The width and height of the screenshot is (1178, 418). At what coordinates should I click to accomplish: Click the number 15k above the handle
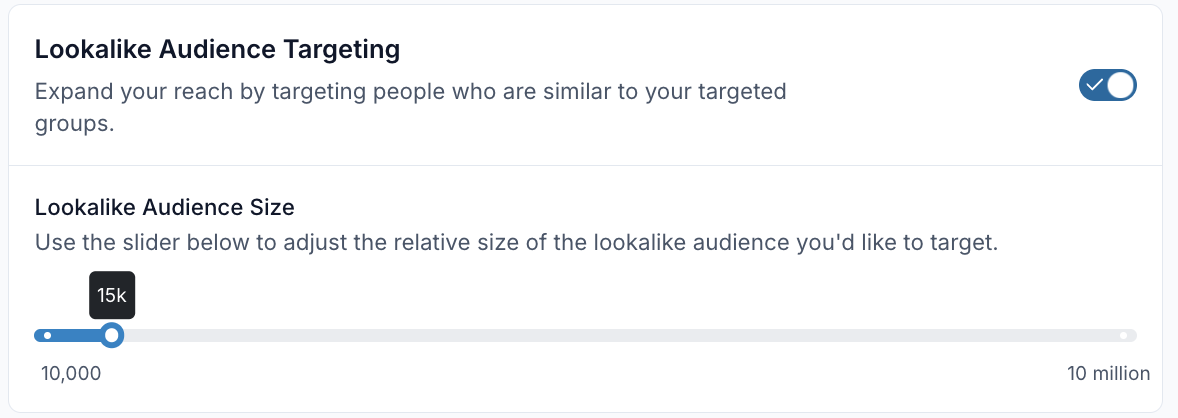pos(112,295)
